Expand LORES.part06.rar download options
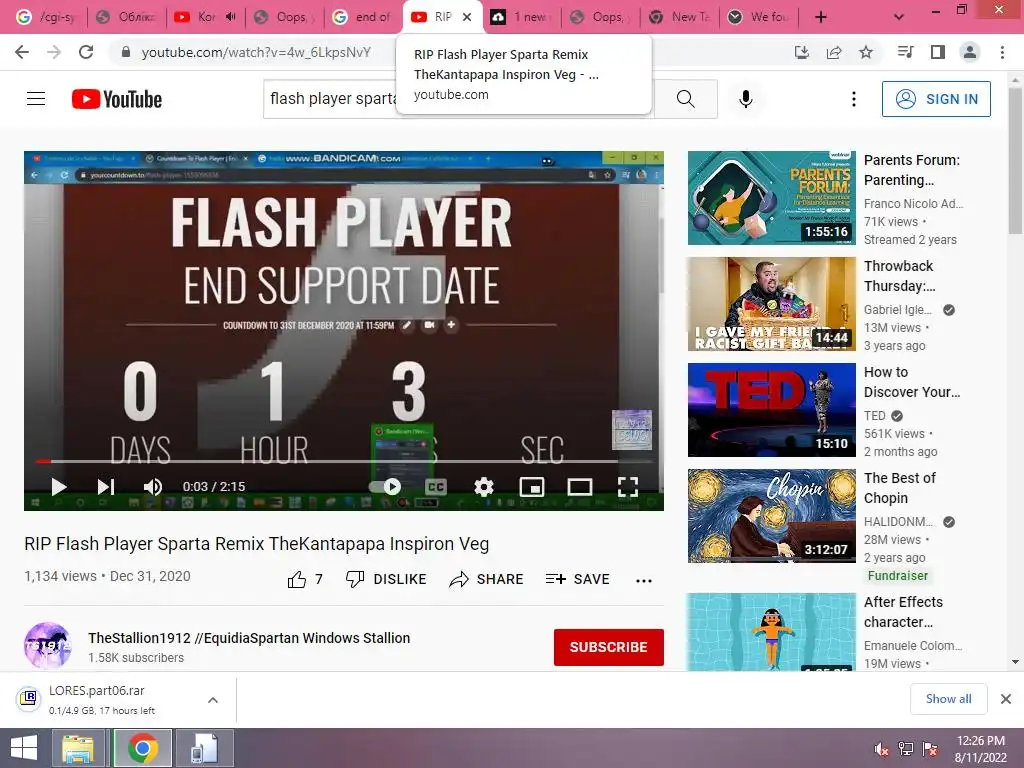This screenshot has height=768, width=1024. pyautogui.click(x=213, y=700)
